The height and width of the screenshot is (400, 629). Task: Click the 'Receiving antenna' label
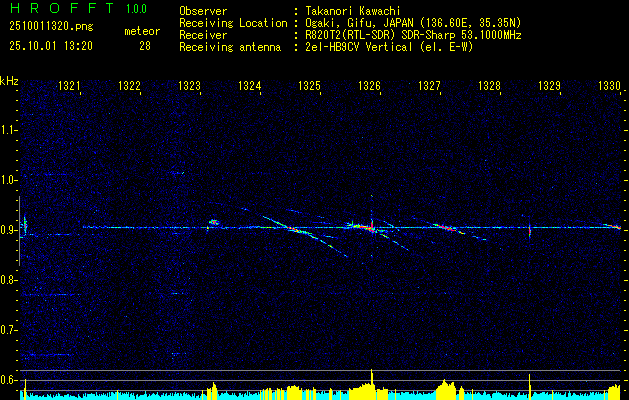[230, 47]
